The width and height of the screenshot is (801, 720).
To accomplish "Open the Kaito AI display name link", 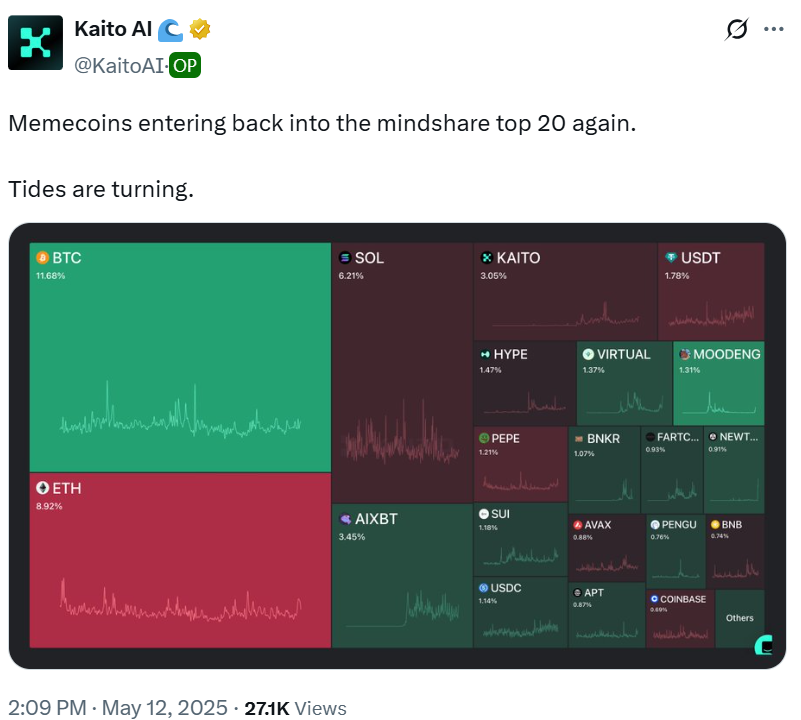I will pyautogui.click(x=113, y=30).
